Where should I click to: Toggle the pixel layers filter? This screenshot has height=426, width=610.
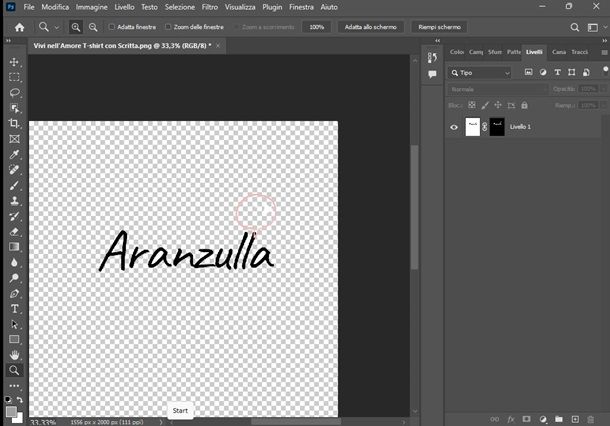[528, 72]
